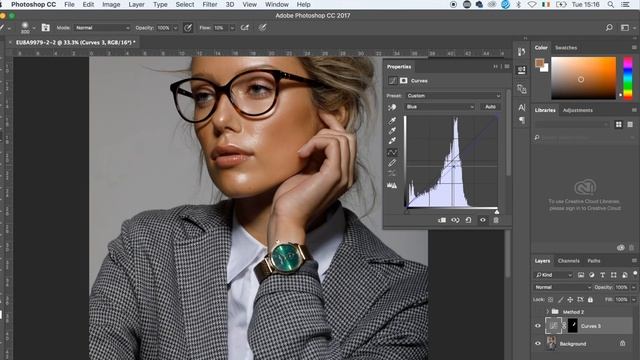Switch to the Swatches tab
Image resolution: width=640 pixels, height=360 pixels.
(x=566, y=47)
